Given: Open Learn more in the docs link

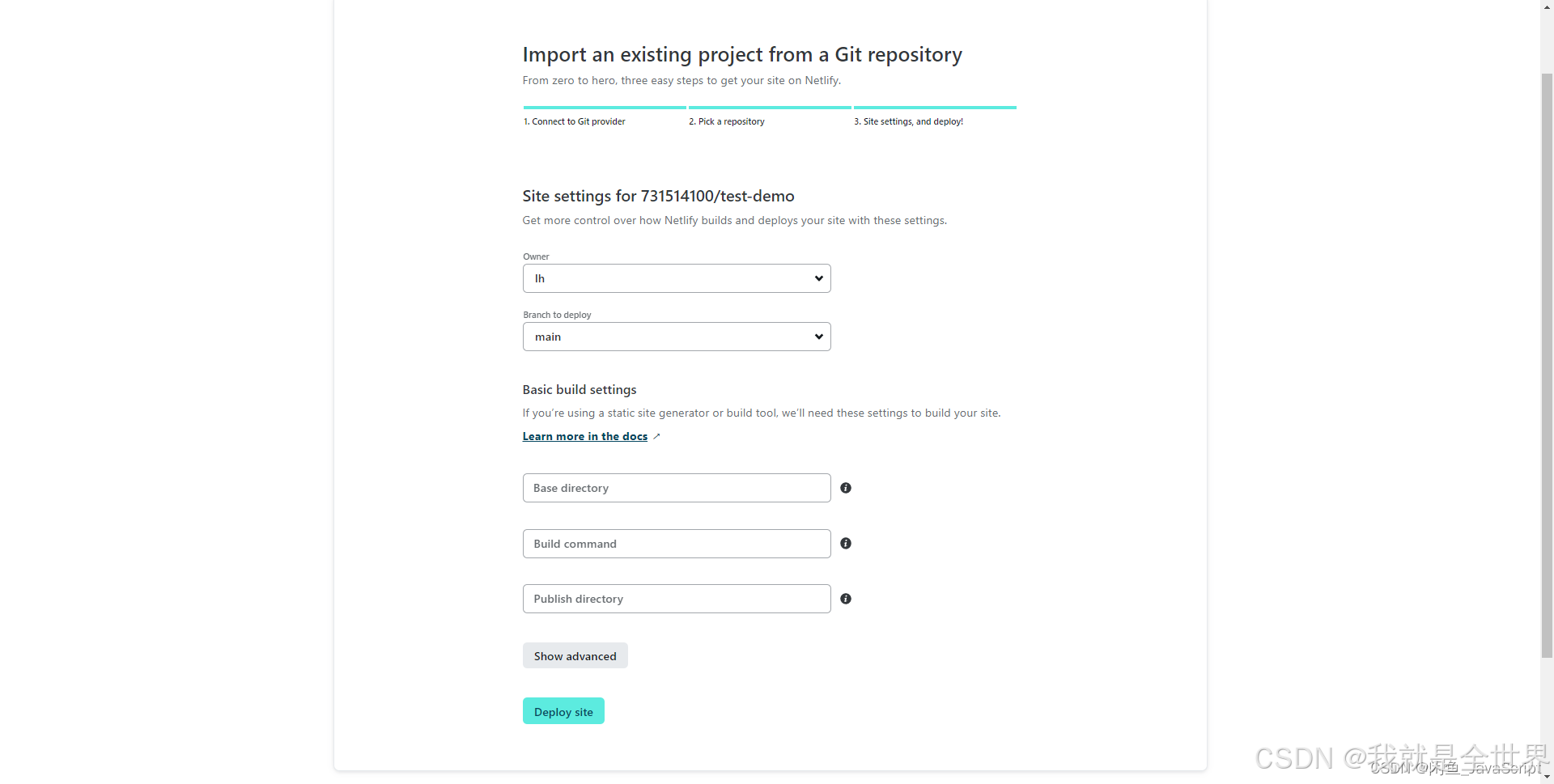Looking at the screenshot, I should (x=585, y=436).
